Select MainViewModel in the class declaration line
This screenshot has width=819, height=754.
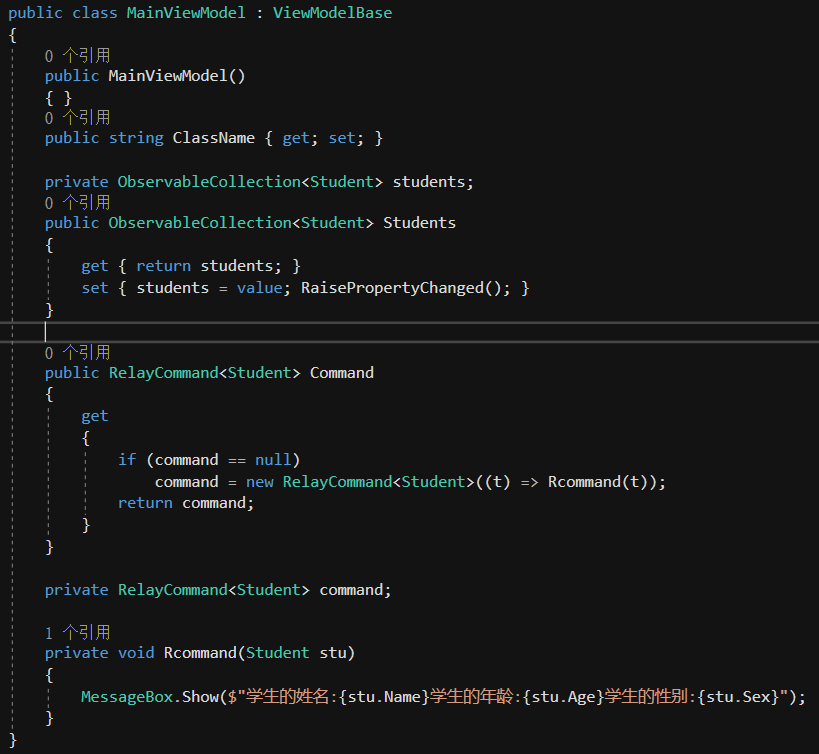tap(186, 13)
